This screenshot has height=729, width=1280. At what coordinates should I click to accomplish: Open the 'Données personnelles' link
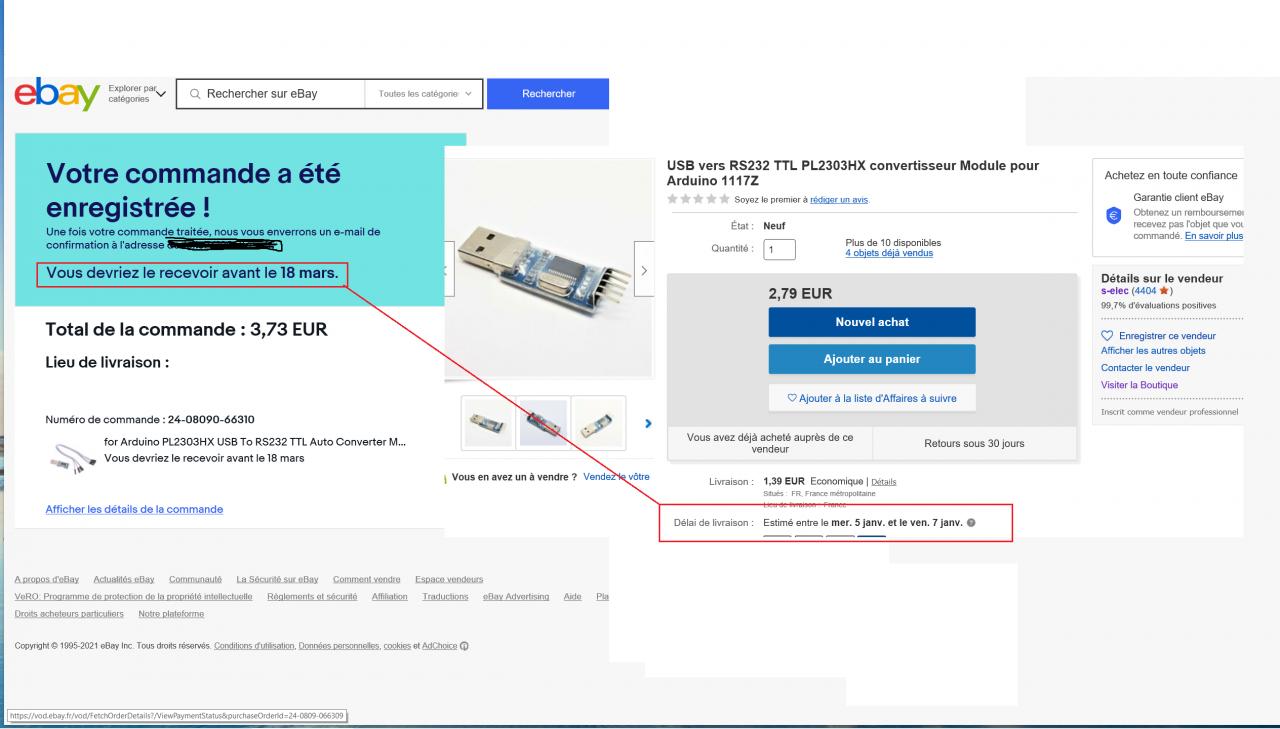(x=339, y=646)
